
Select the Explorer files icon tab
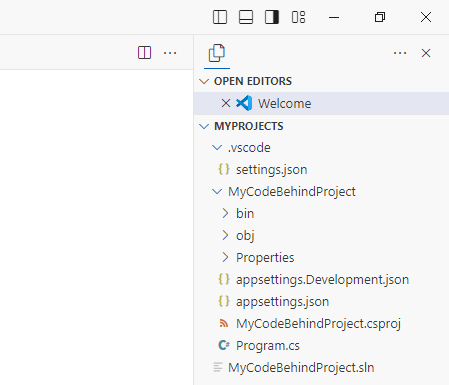click(217, 53)
